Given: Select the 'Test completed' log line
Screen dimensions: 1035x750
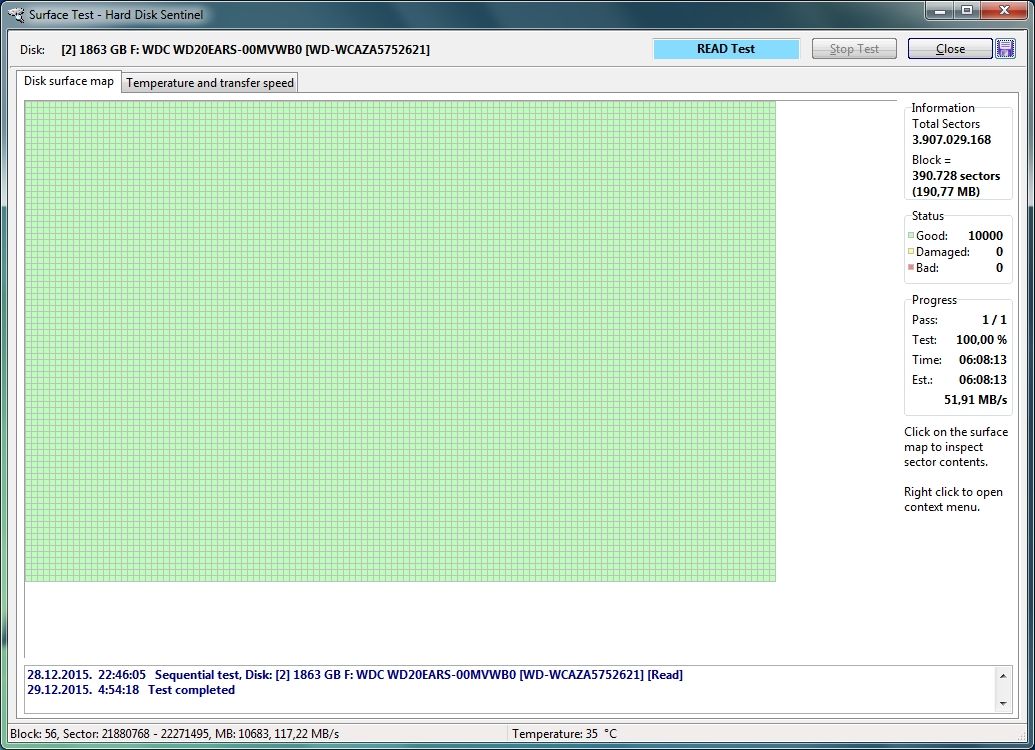Looking at the screenshot, I should point(131,690).
